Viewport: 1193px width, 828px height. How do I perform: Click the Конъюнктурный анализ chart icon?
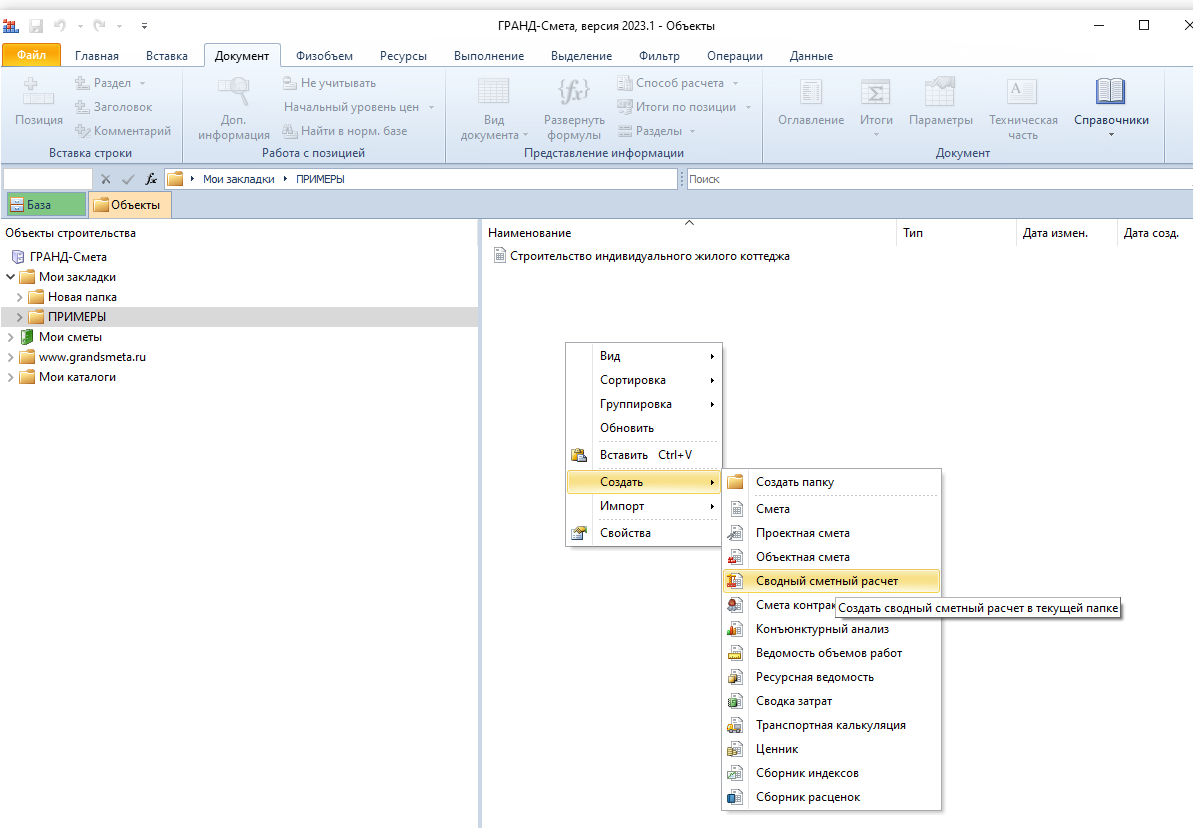tap(734, 629)
